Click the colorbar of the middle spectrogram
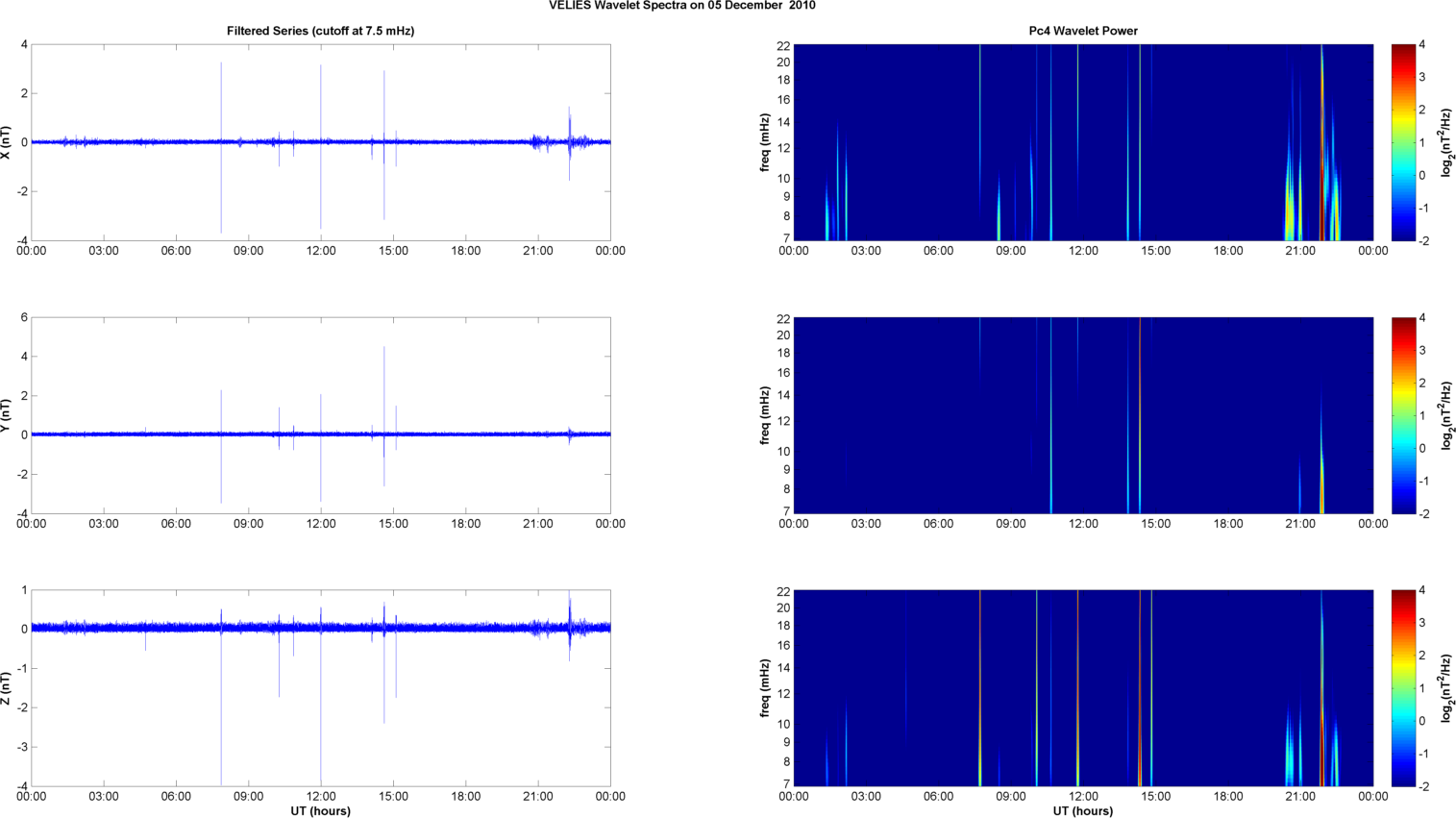This screenshot has height=818, width=1456. (1403, 415)
